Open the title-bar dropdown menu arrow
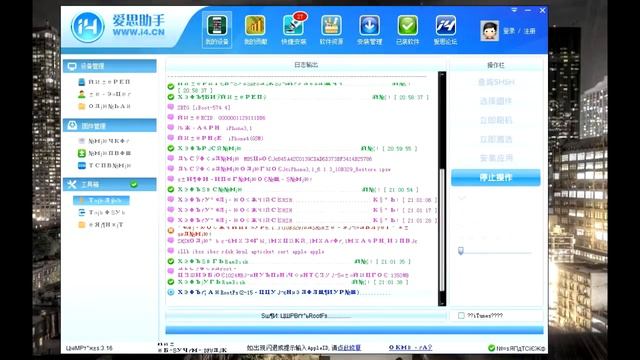 (x=514, y=10)
